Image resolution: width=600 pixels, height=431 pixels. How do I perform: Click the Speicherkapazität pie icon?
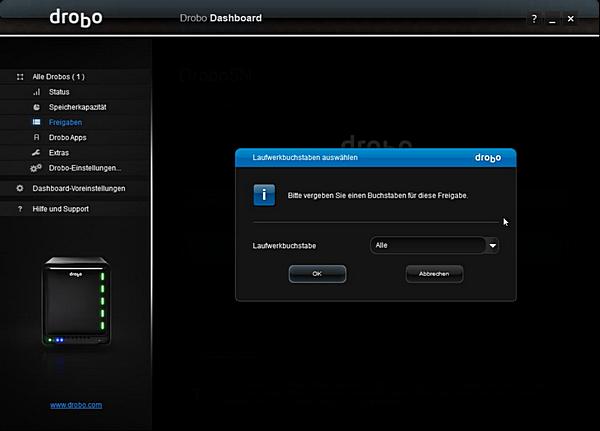point(36,107)
